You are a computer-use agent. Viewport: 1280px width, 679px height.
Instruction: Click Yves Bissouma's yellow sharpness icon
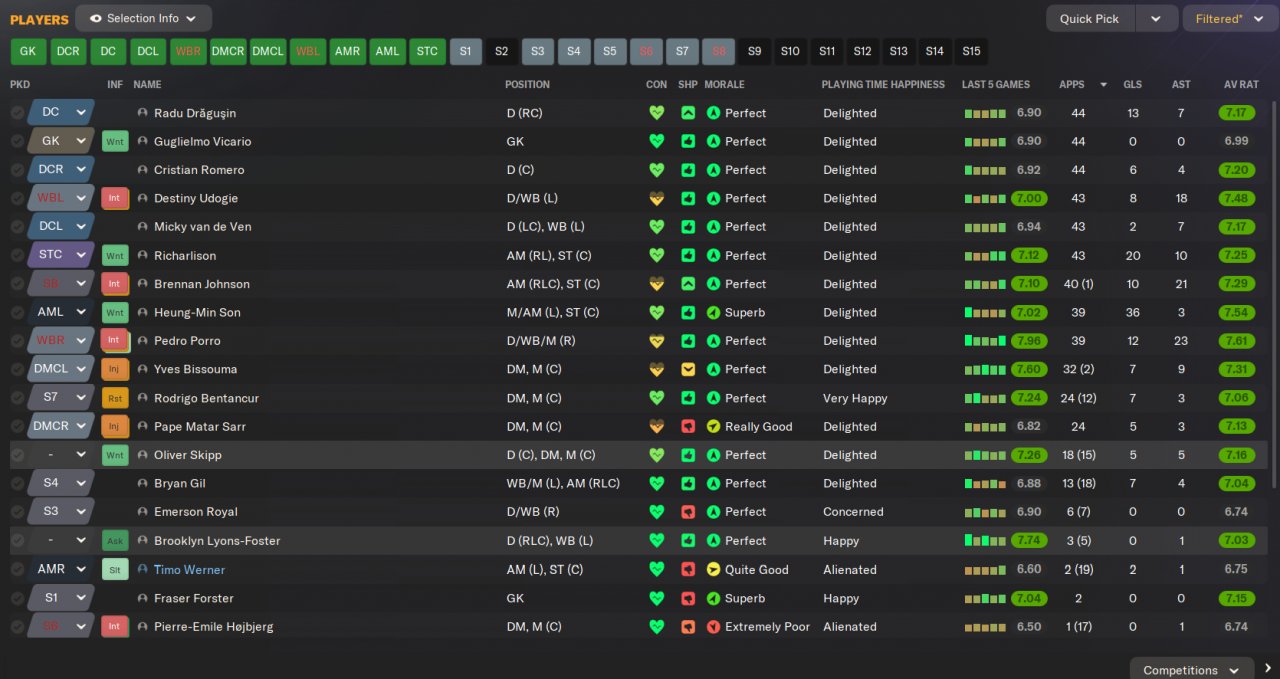point(688,369)
